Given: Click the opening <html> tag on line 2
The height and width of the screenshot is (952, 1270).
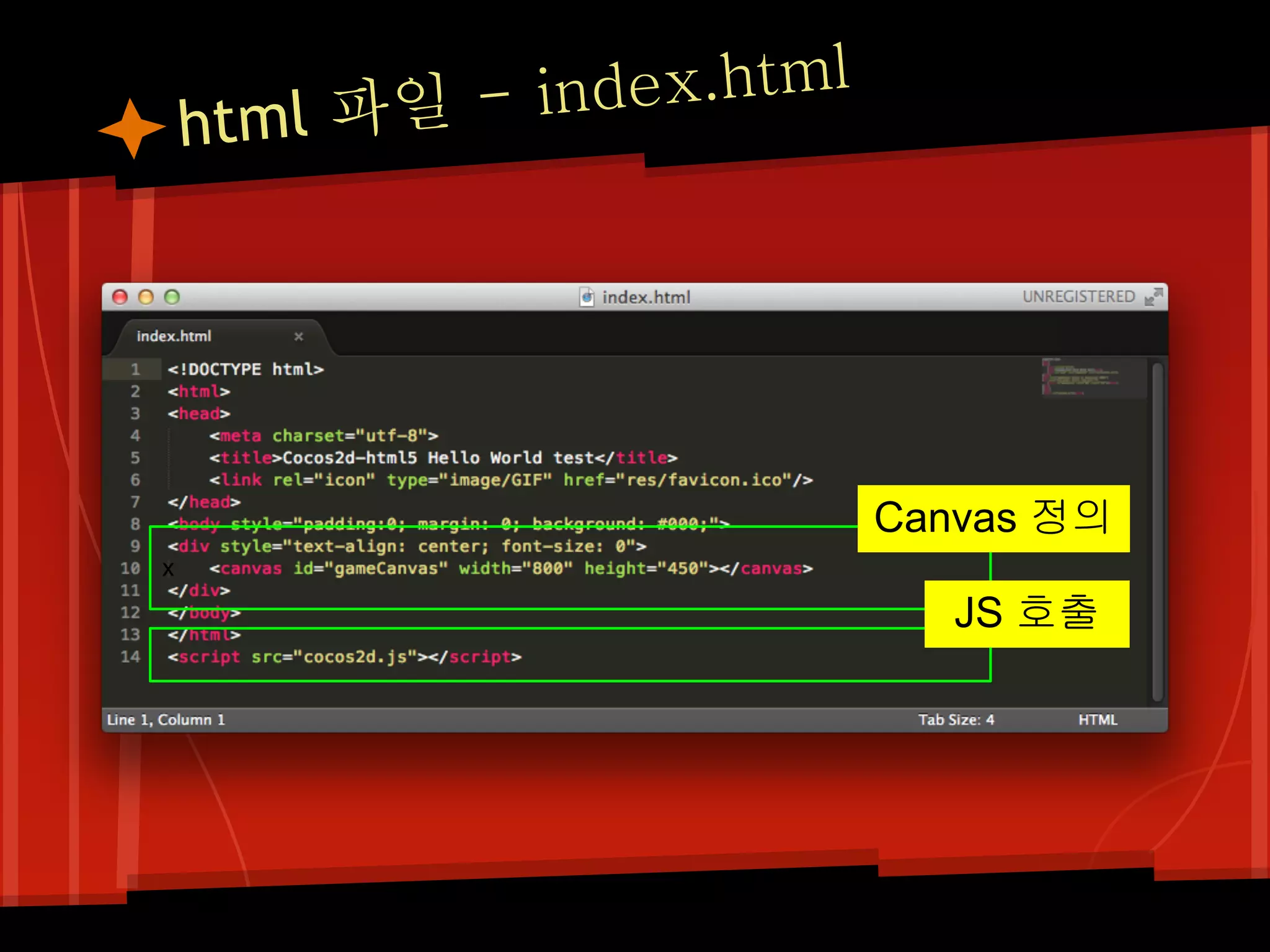Looking at the screenshot, I should 199,392.
